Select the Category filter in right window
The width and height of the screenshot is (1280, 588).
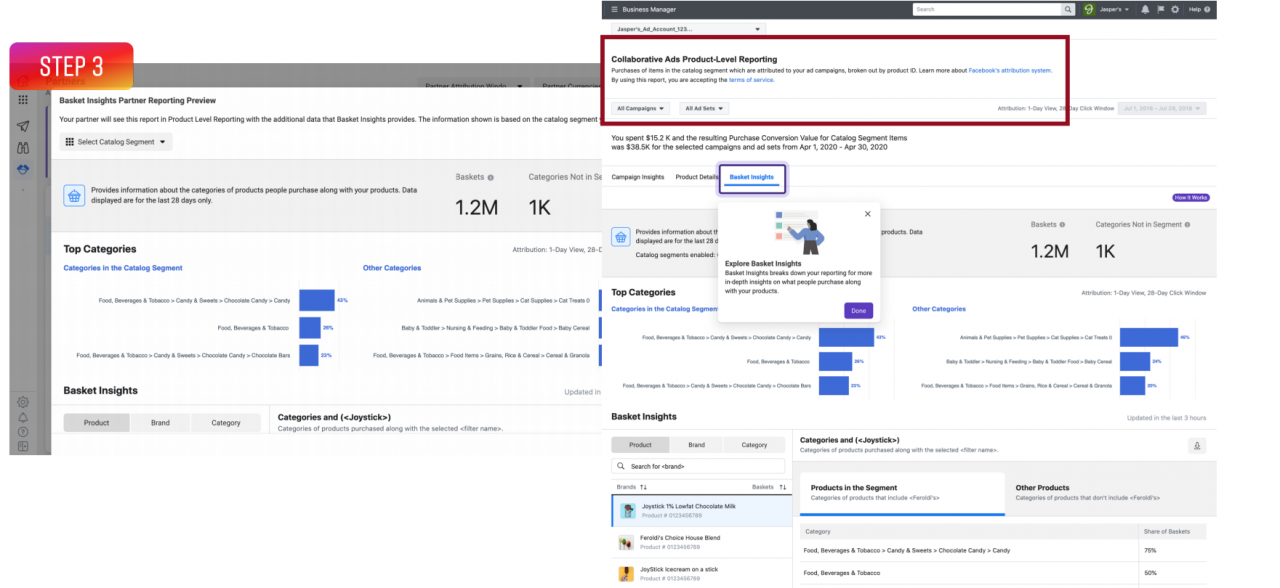point(755,445)
